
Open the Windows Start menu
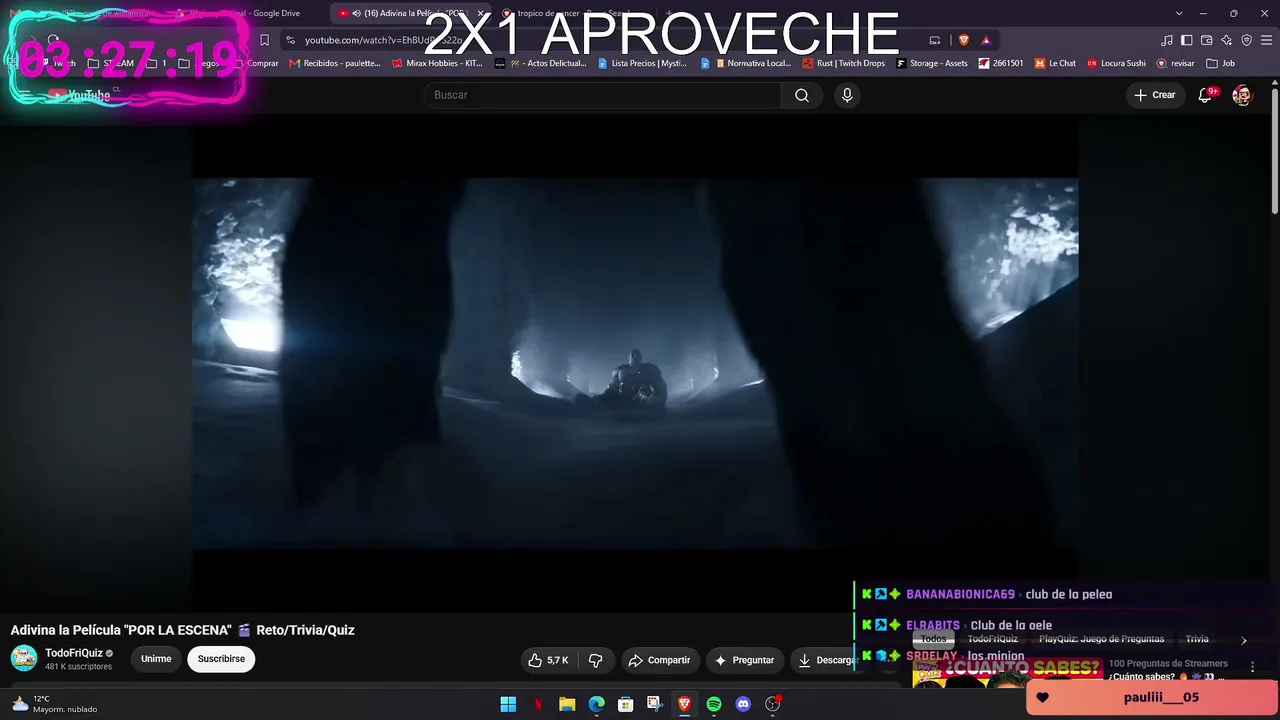(508, 704)
